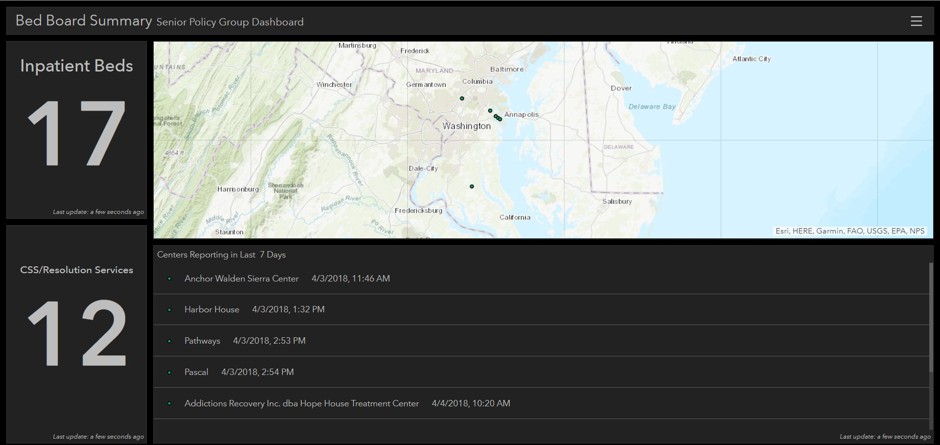
Task: Select the Pascal list entry
Action: tap(541, 372)
